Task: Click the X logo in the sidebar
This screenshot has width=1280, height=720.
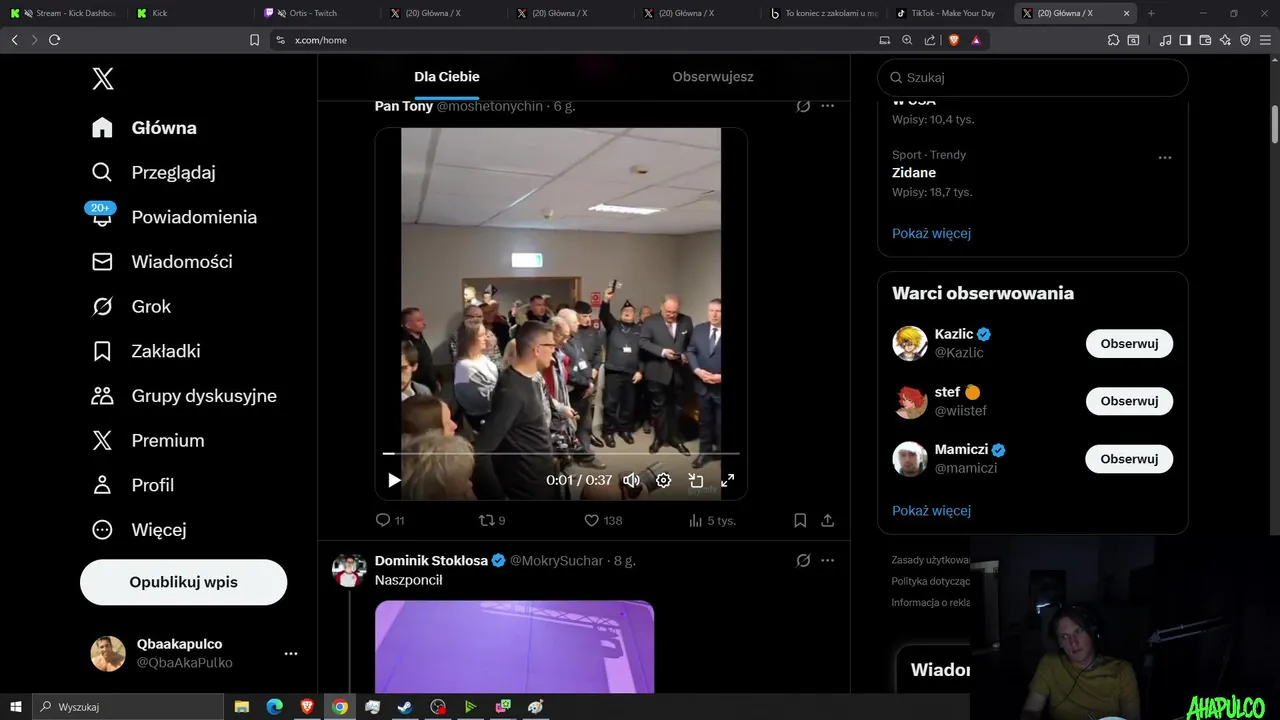Action: pos(103,79)
